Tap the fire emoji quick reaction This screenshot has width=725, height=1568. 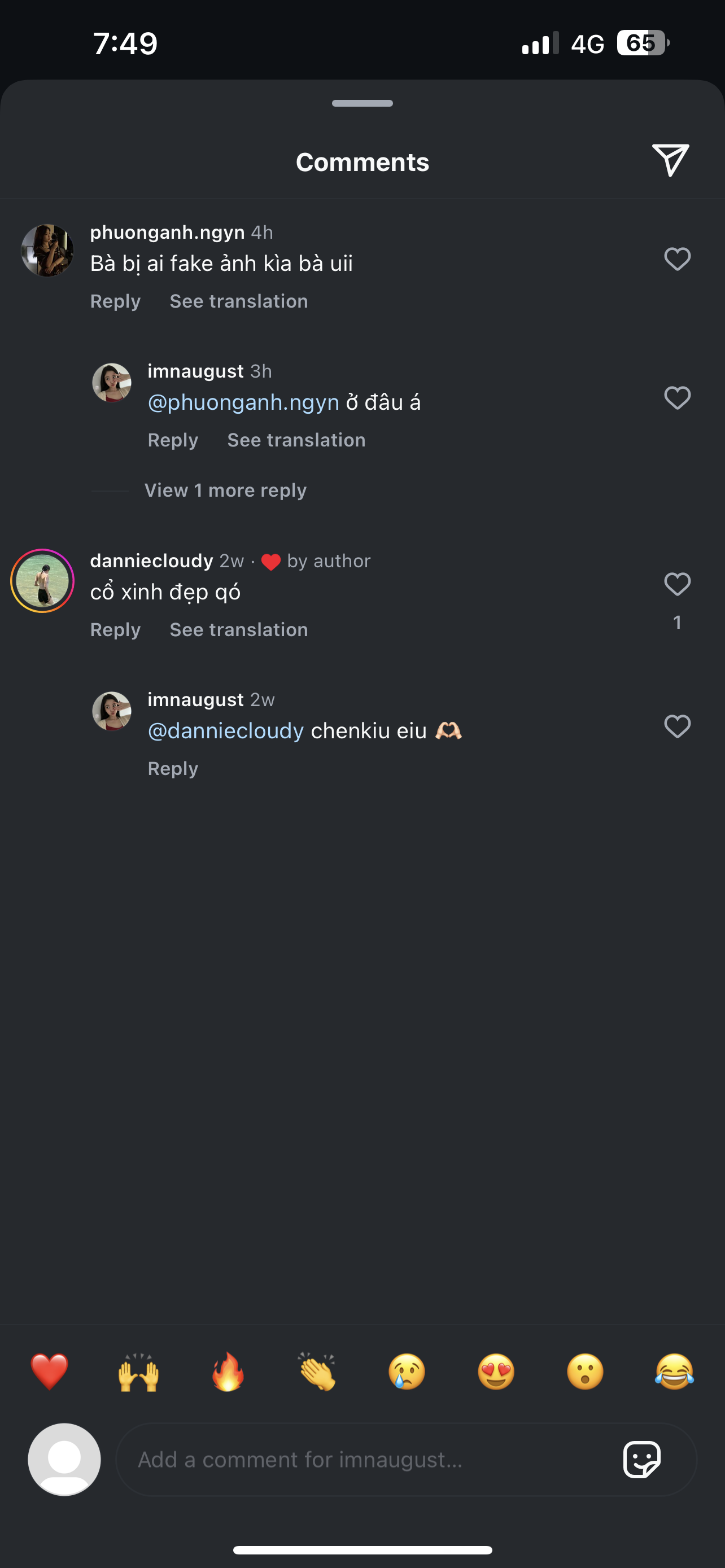click(x=228, y=1372)
